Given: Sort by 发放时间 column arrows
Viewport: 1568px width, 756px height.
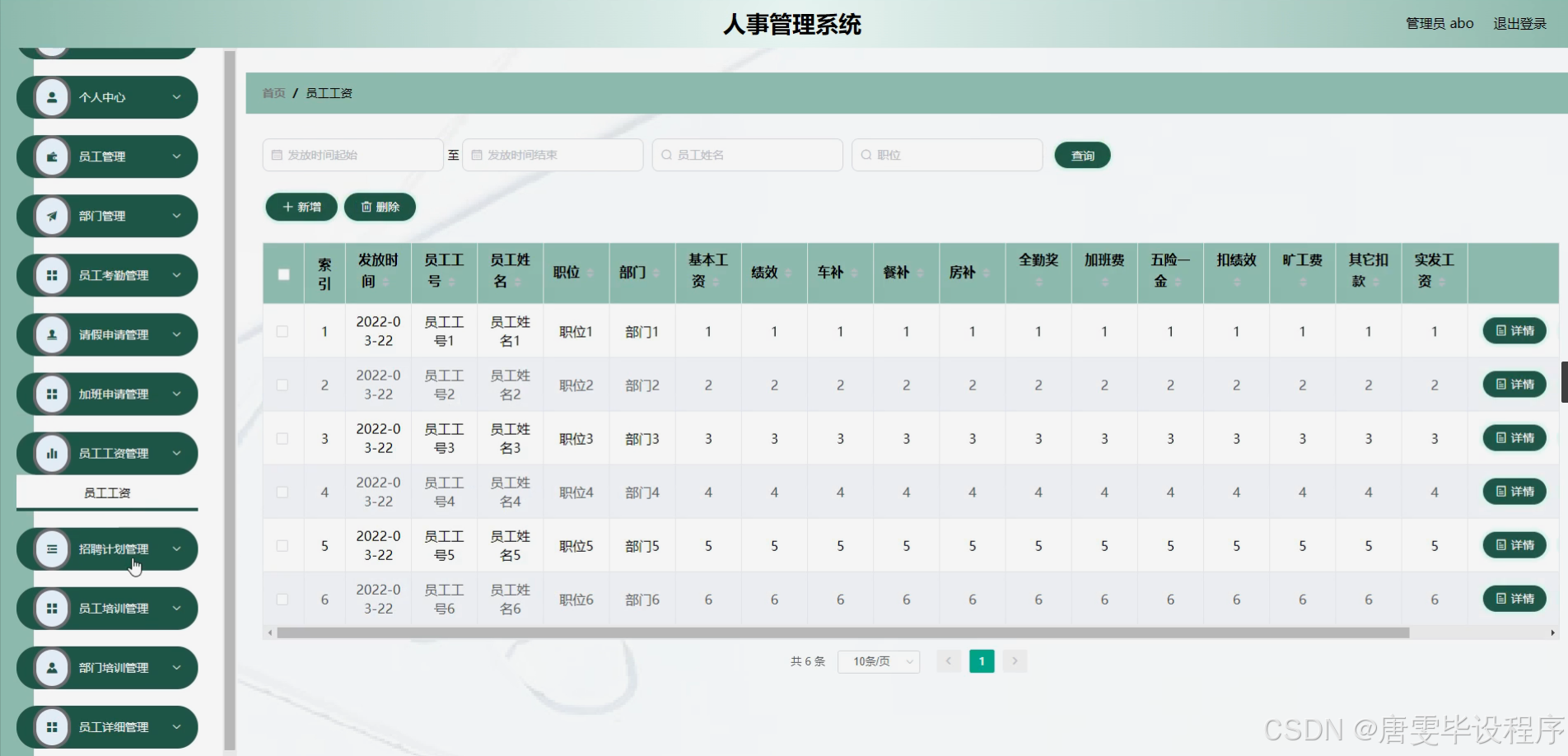Looking at the screenshot, I should pos(385,282).
